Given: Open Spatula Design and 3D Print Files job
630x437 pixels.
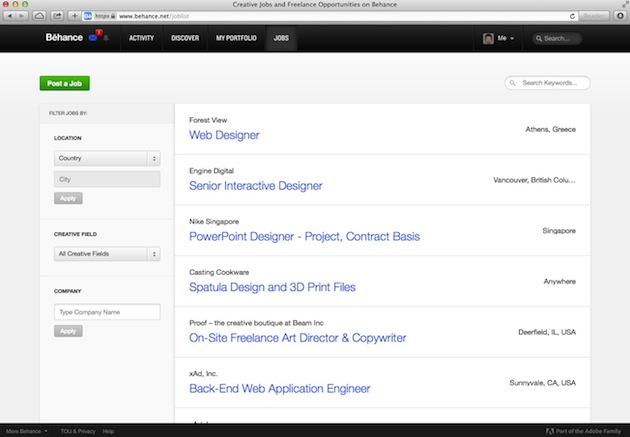Looking at the screenshot, I should (272, 287).
